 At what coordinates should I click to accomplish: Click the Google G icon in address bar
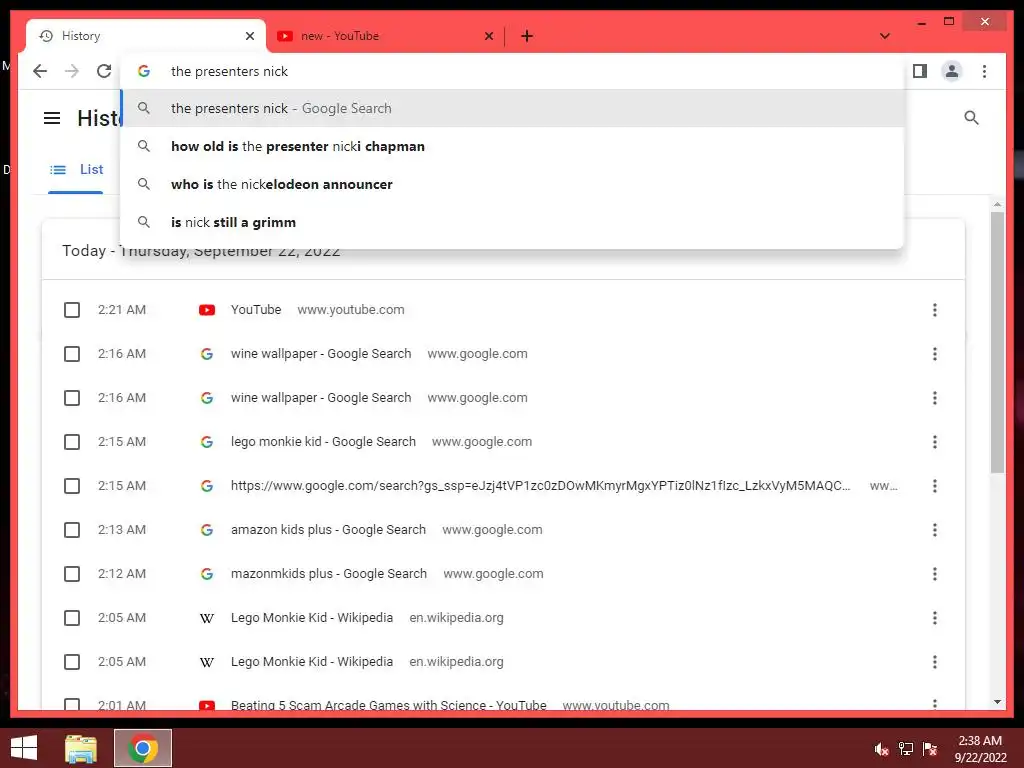[x=144, y=71]
